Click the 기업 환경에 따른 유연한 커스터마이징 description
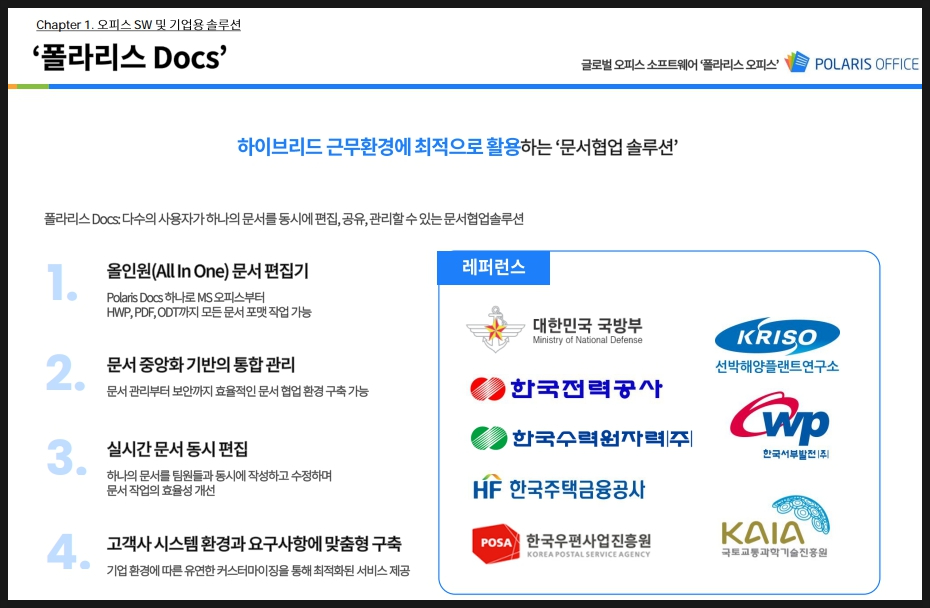The height and width of the screenshot is (608, 930). pyautogui.click(x=258, y=571)
